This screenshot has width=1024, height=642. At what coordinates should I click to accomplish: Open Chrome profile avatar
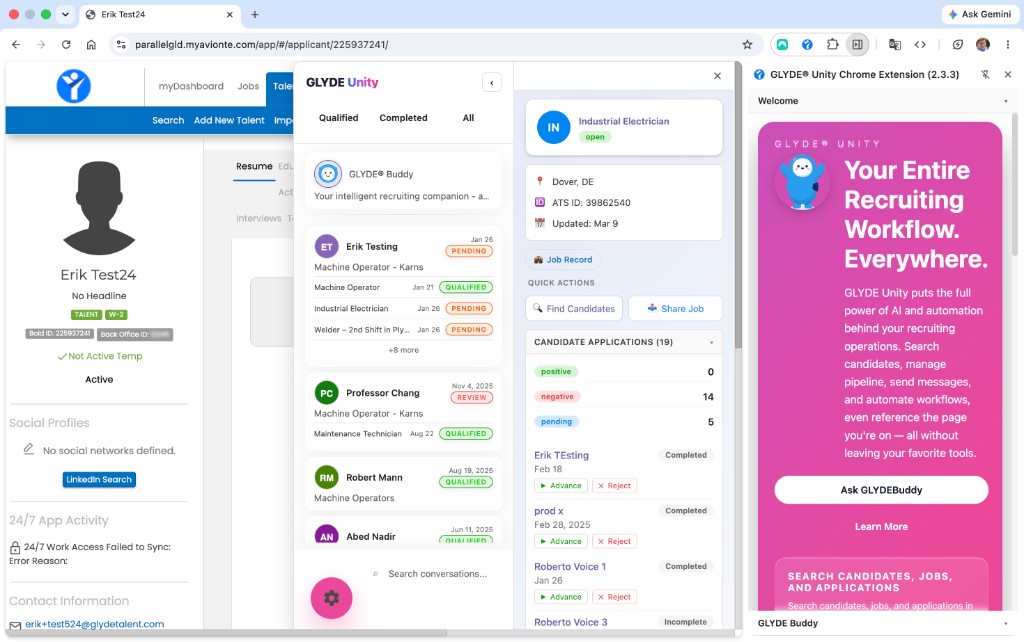click(x=982, y=44)
